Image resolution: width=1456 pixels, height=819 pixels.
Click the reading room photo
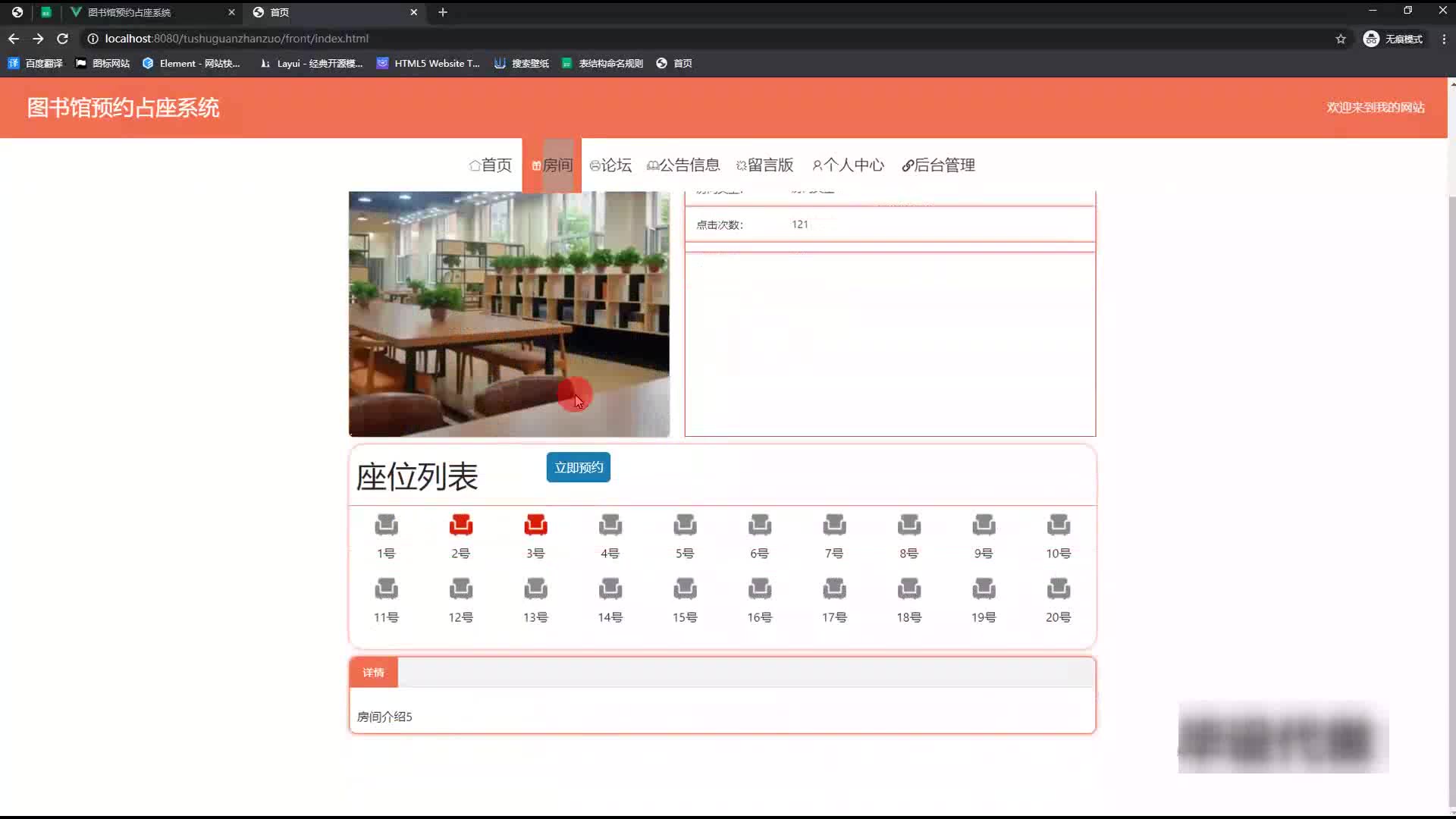pyautogui.click(x=509, y=313)
